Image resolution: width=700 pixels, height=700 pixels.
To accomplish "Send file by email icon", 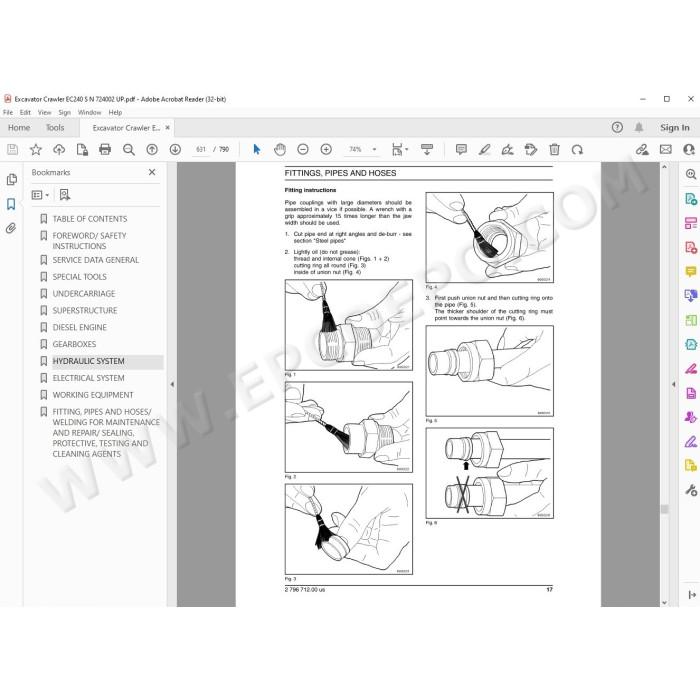I will [666, 150].
